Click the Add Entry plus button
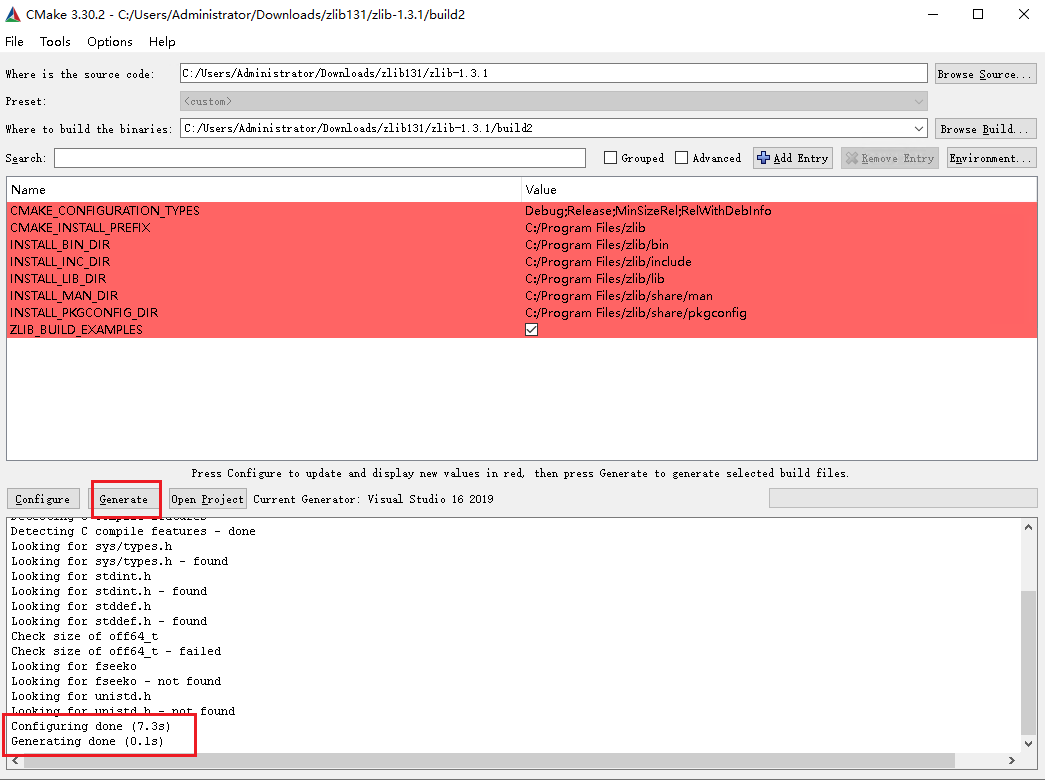The image size is (1045, 780). point(792,158)
